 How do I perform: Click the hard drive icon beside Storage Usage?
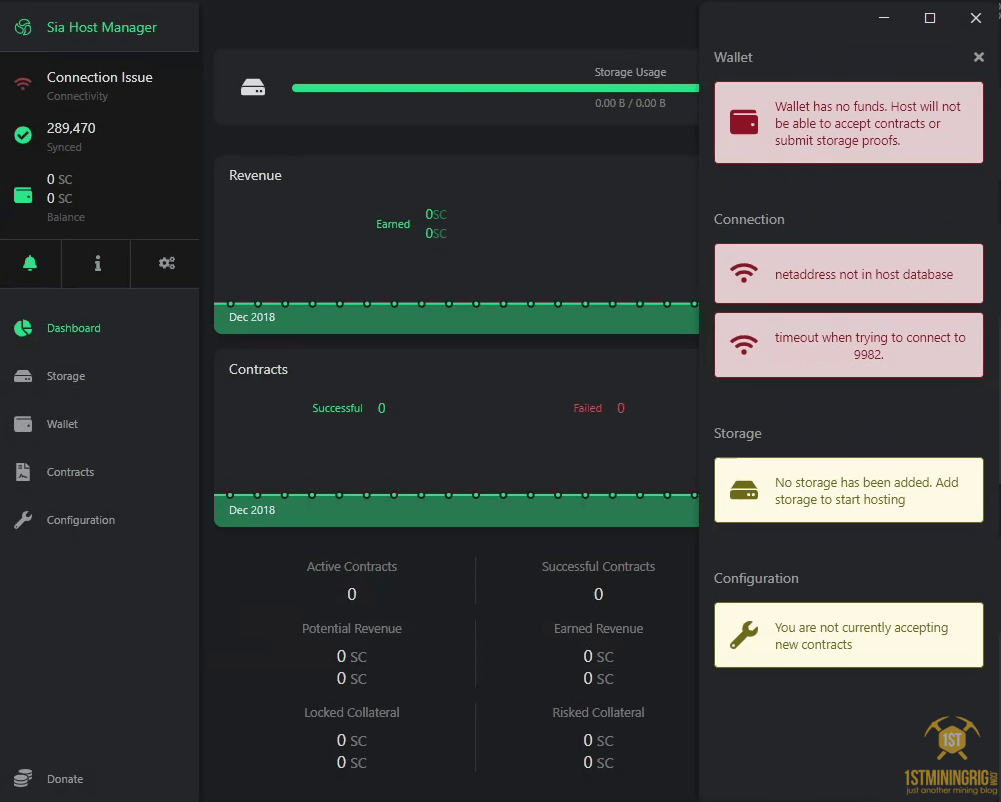point(253,87)
